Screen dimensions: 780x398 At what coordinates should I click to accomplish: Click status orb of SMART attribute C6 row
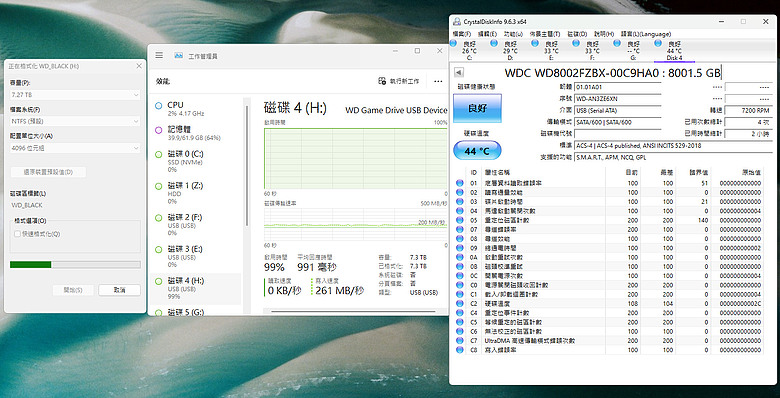[x=460, y=331]
